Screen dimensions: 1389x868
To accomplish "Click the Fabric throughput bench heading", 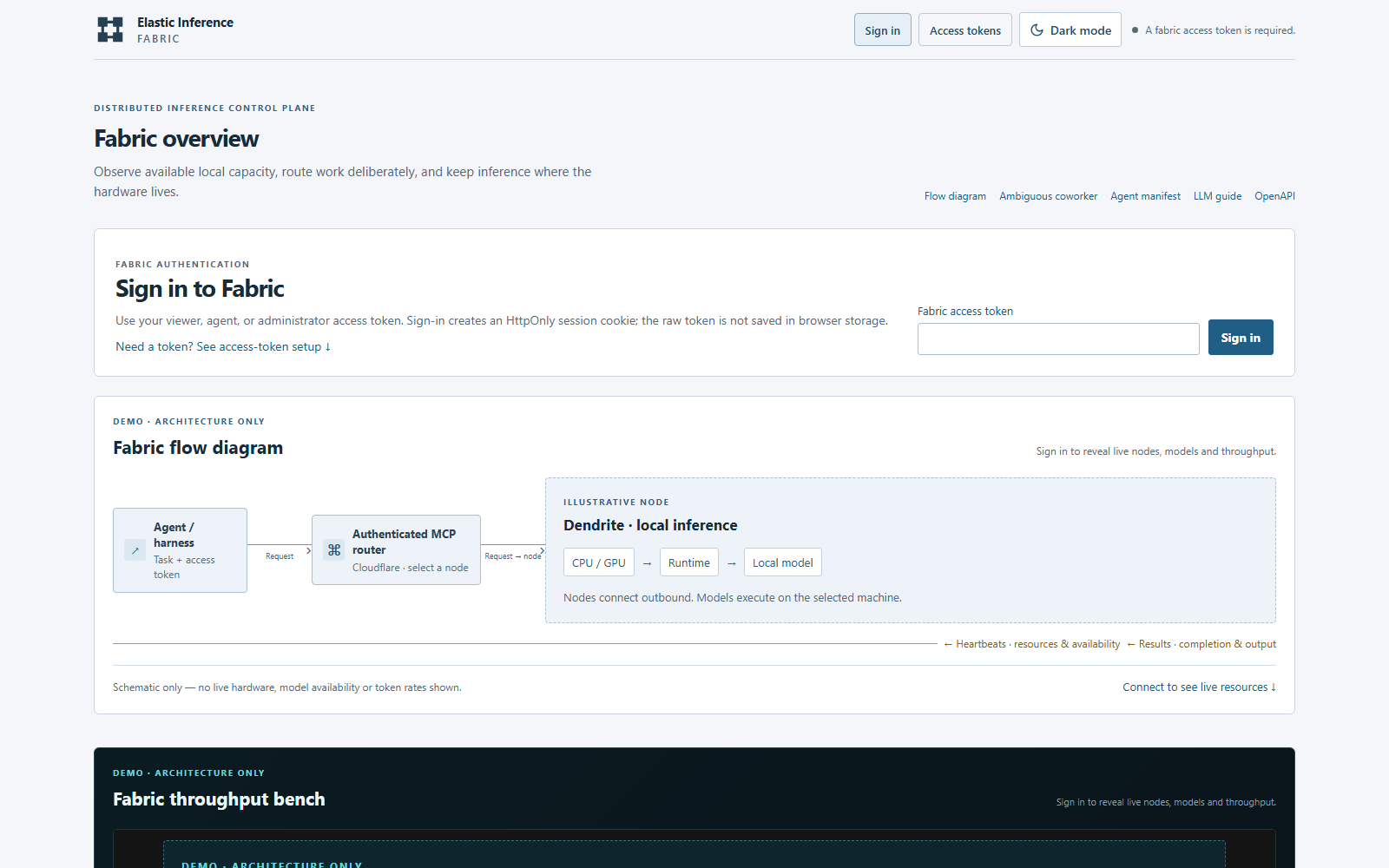I will click(219, 799).
